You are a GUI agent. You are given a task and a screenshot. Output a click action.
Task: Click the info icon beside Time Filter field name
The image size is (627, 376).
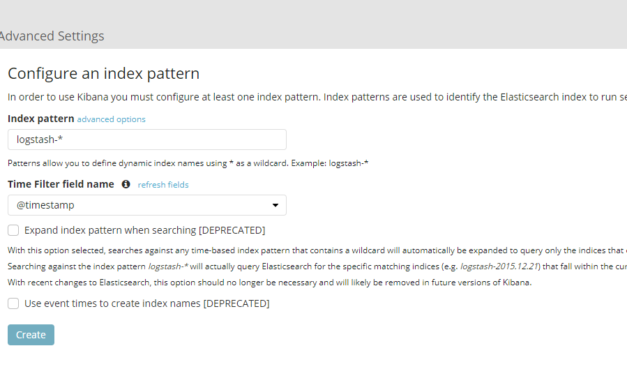(126, 184)
